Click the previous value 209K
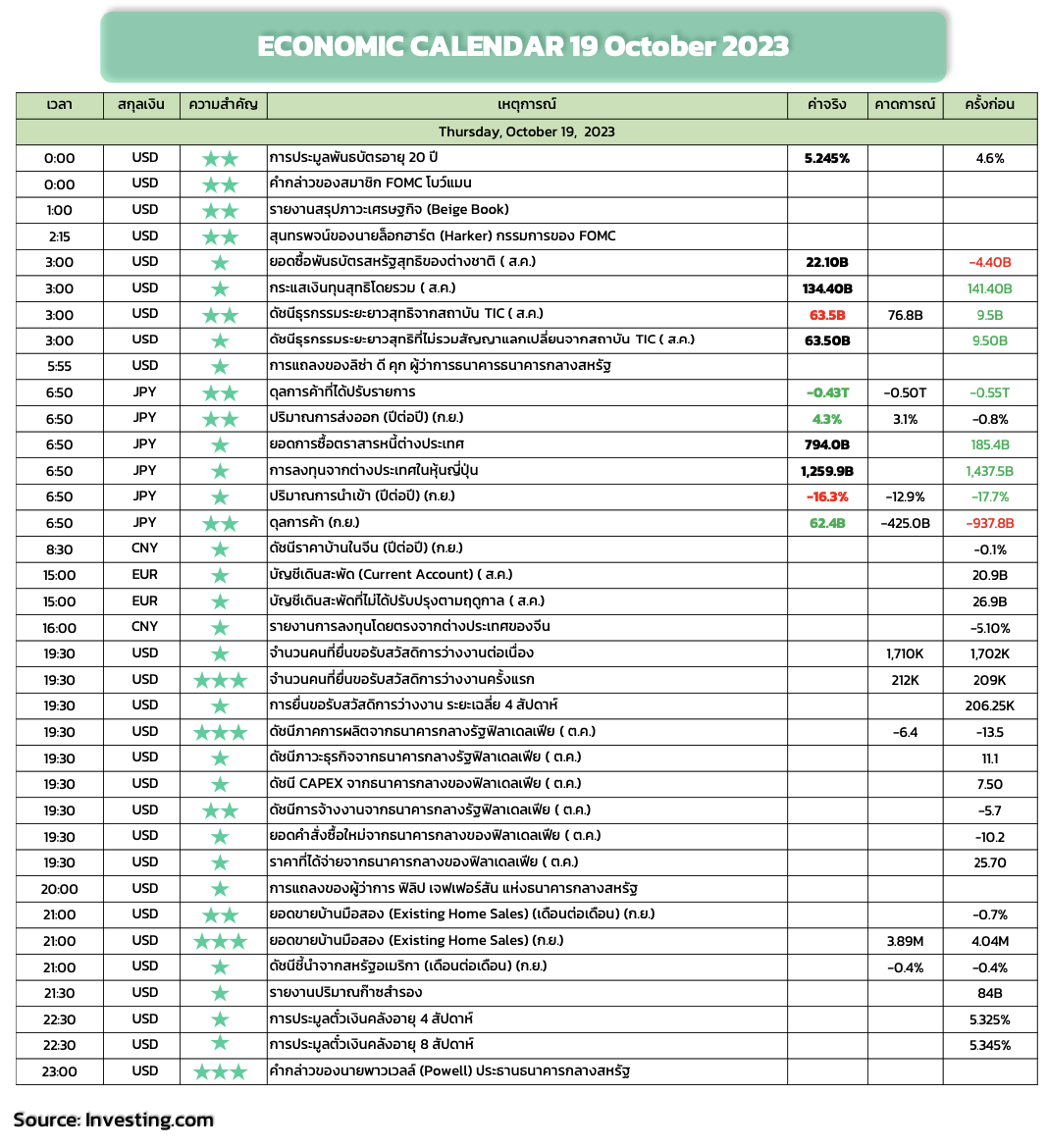Image resolution: width=1048 pixels, height=1148 pixels. (x=990, y=681)
